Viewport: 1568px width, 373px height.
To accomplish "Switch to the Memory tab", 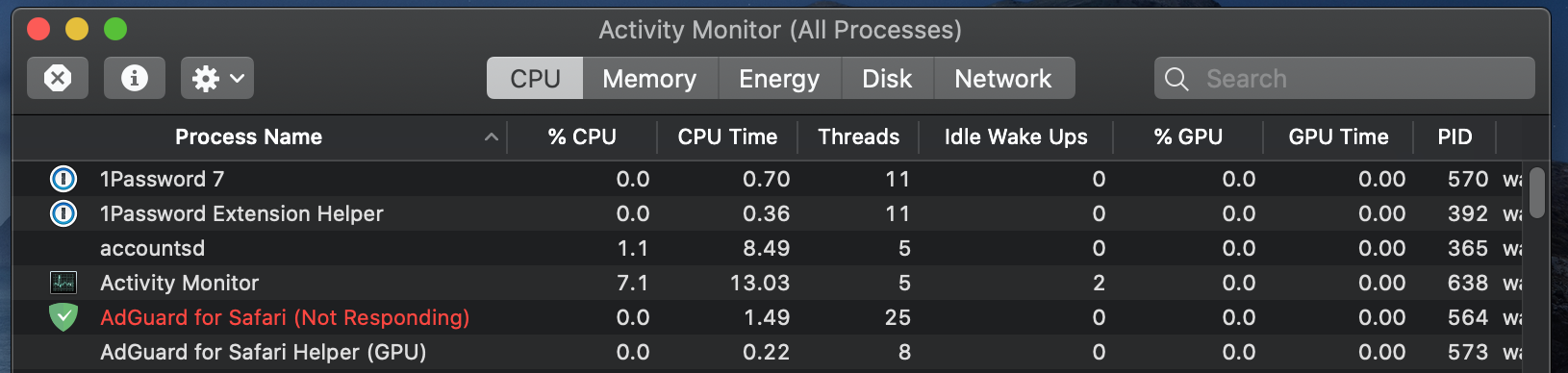I will [x=649, y=78].
